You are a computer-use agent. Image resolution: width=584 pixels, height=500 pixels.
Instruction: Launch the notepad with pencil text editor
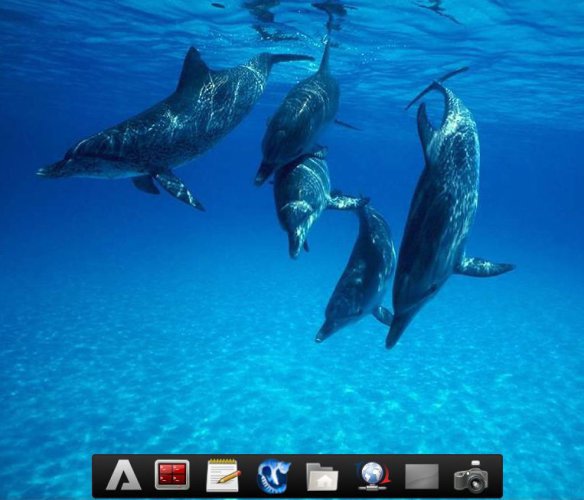pyautogui.click(x=223, y=475)
